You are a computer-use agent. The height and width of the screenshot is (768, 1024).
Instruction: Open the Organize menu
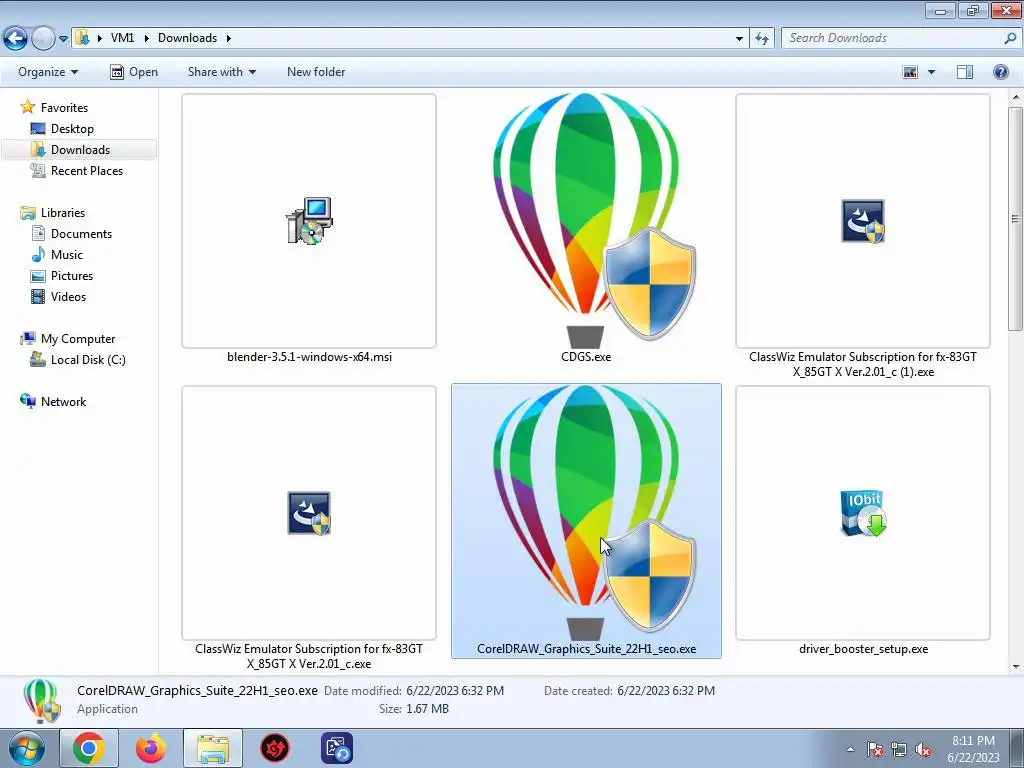click(48, 72)
